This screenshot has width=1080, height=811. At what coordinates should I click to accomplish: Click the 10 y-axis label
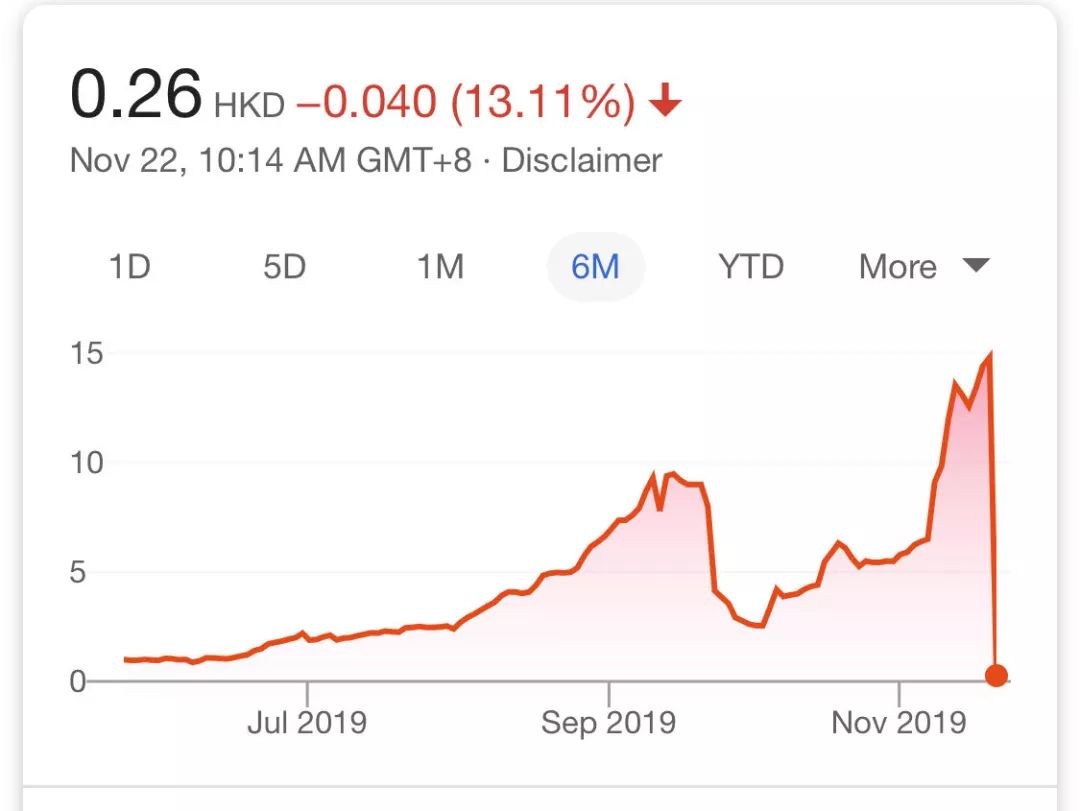pos(87,463)
